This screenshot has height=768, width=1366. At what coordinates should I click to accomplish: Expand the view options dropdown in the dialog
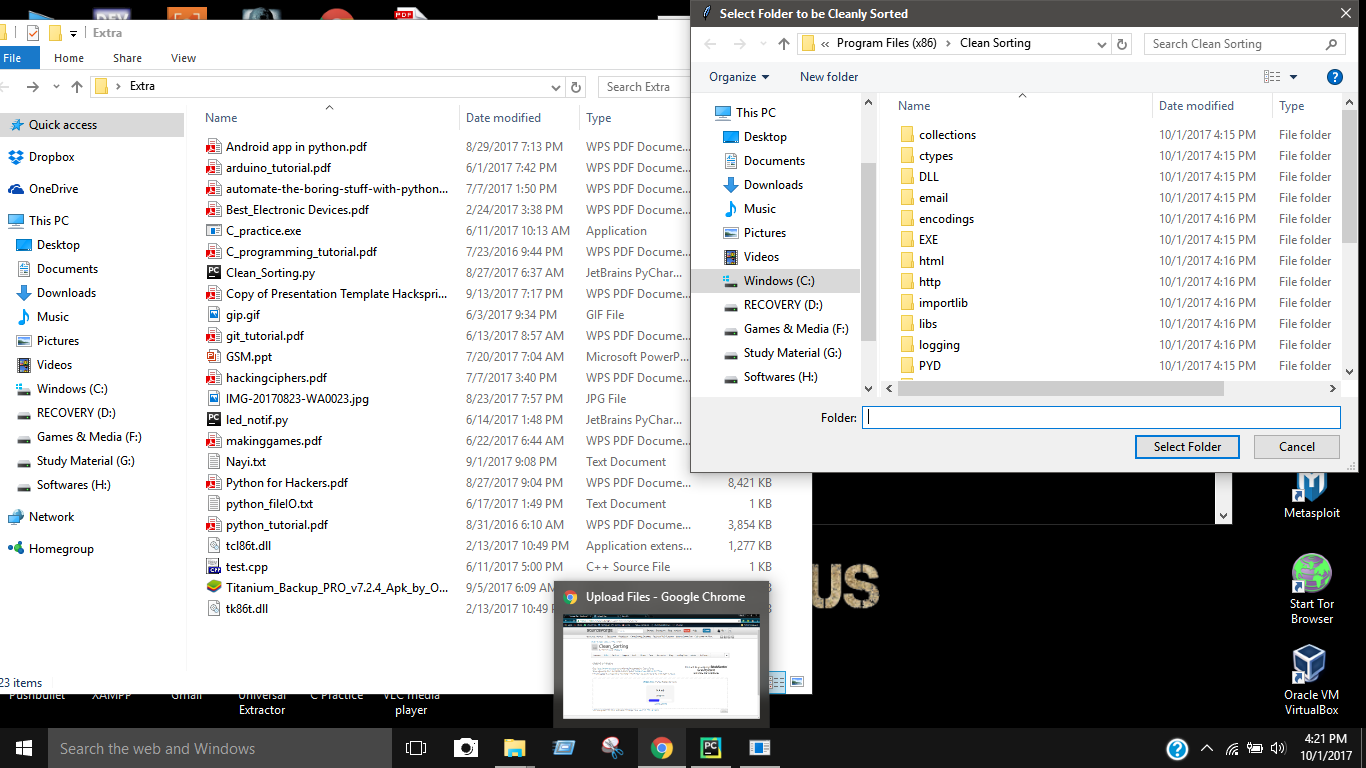[x=1293, y=77]
